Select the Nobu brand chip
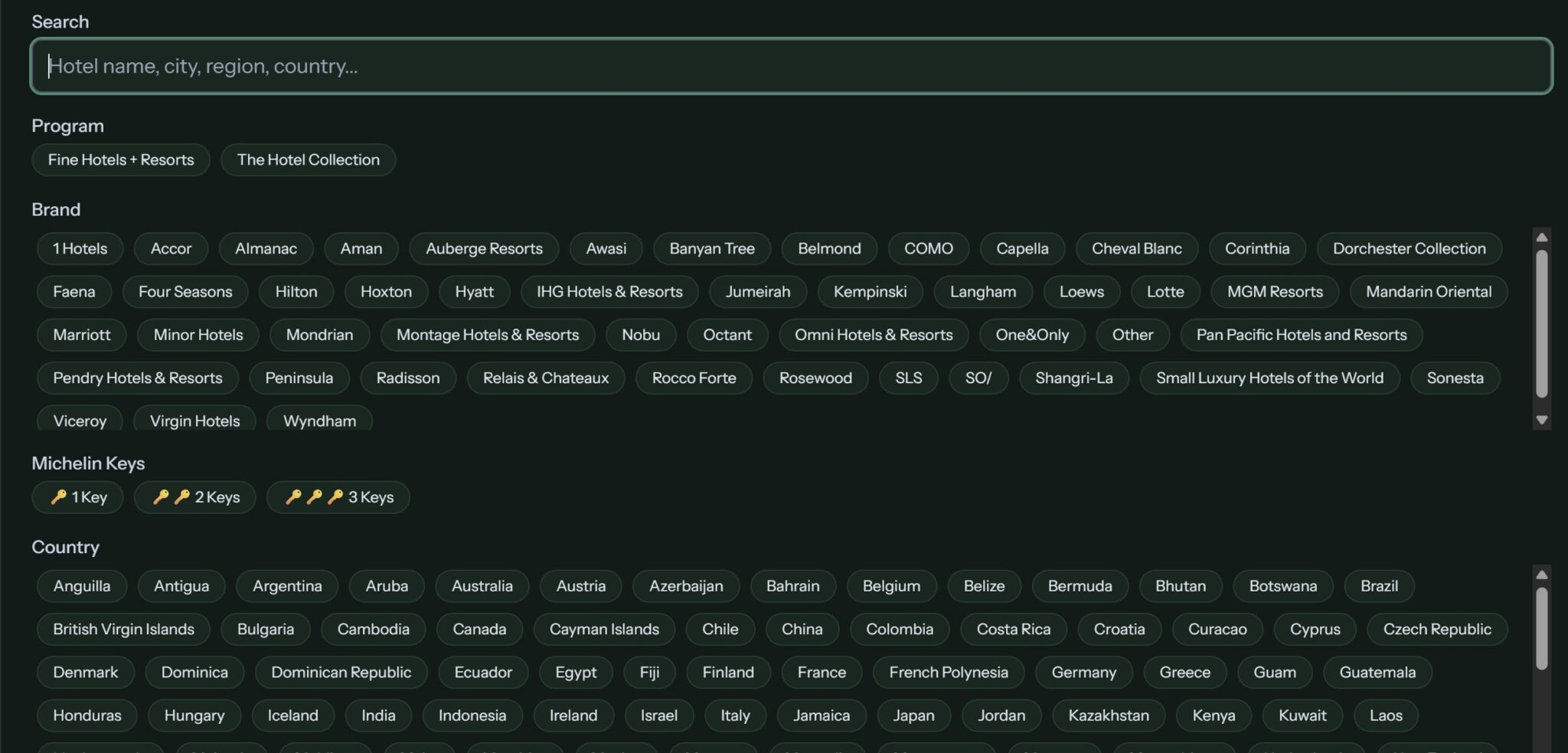 point(641,335)
